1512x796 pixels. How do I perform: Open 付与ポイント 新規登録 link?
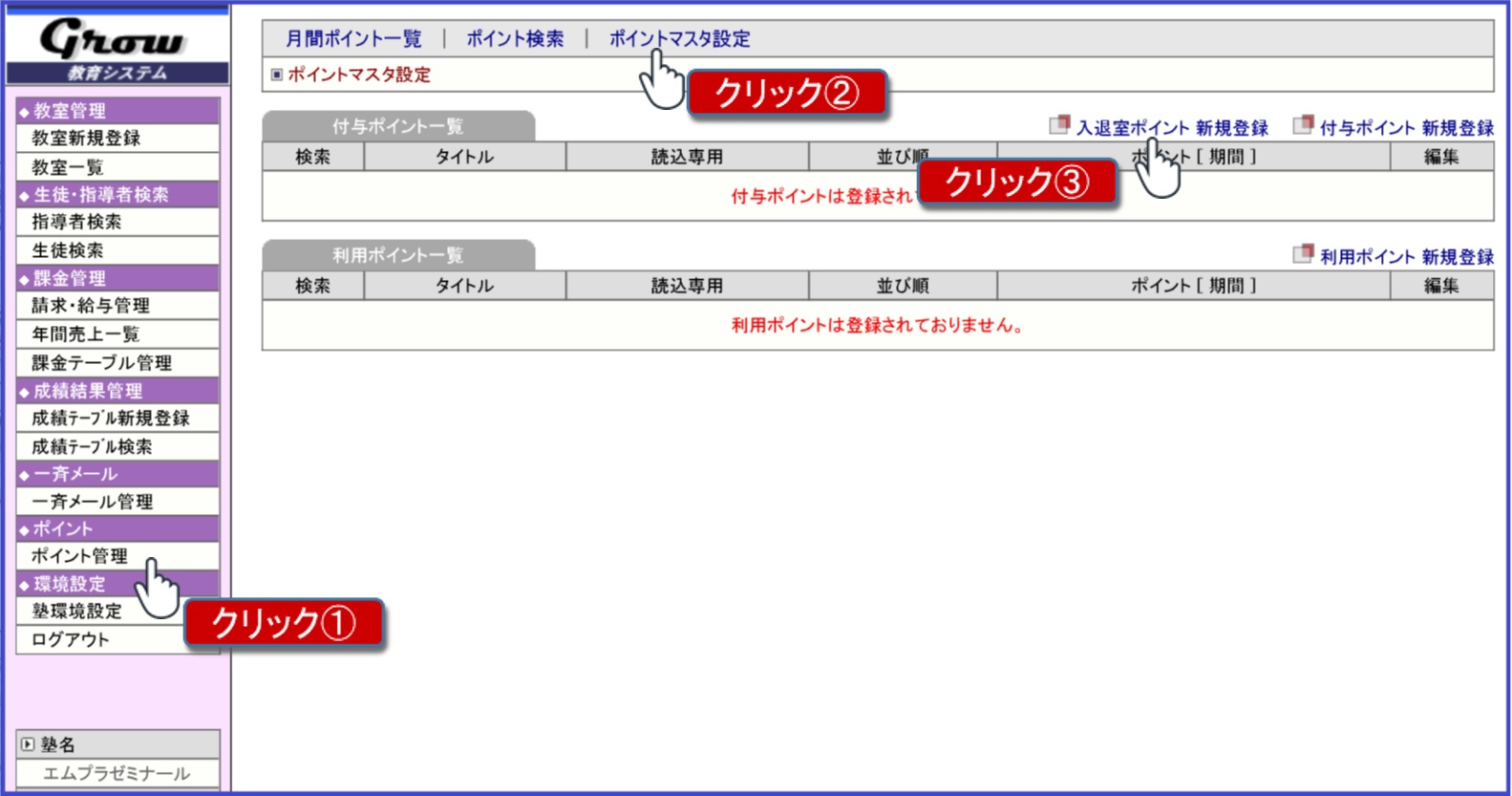coord(1406,128)
